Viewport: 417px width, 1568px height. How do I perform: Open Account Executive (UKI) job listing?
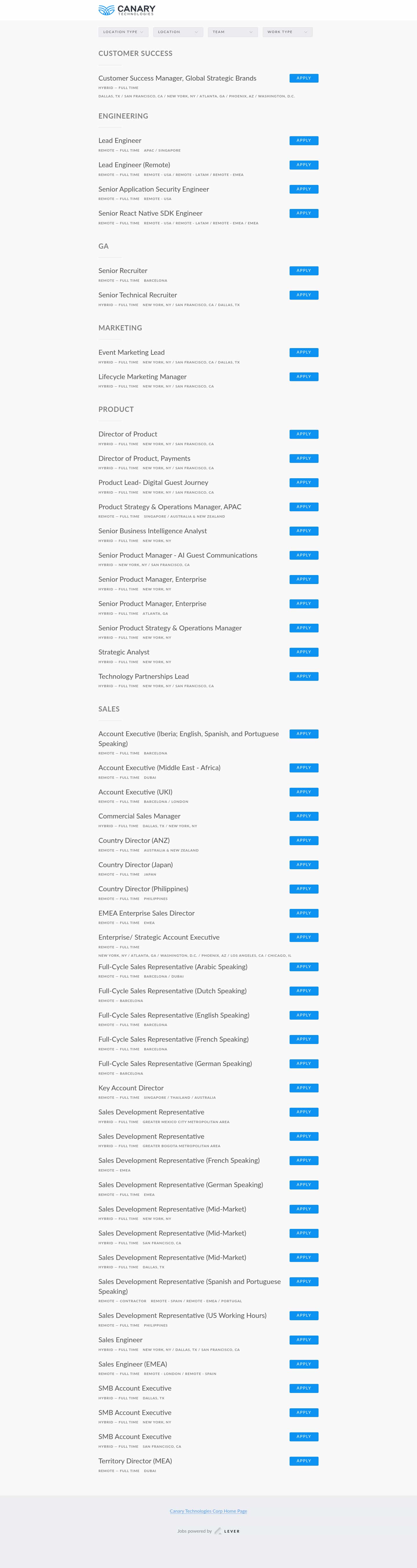pyautogui.click(x=136, y=792)
